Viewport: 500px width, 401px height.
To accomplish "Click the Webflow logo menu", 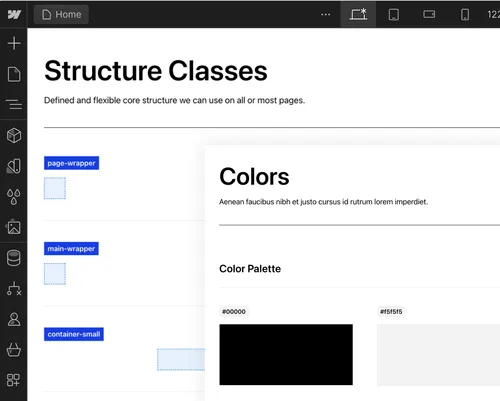I will point(14,14).
